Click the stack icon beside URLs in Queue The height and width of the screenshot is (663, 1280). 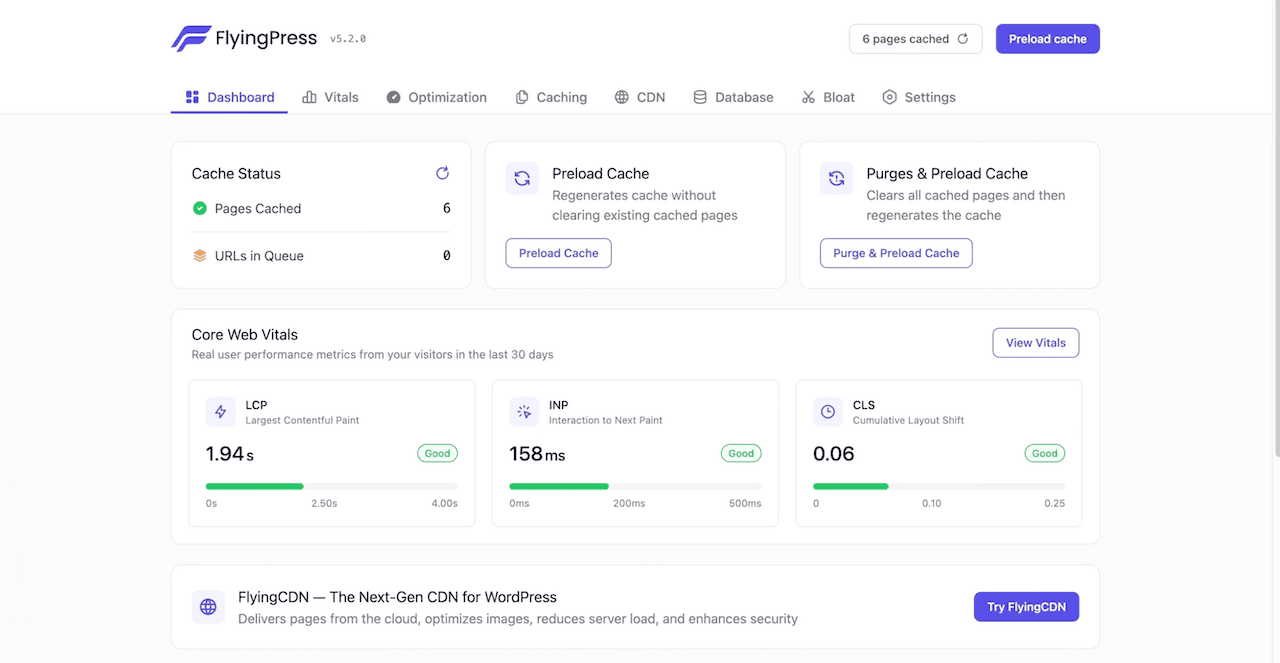click(x=199, y=255)
